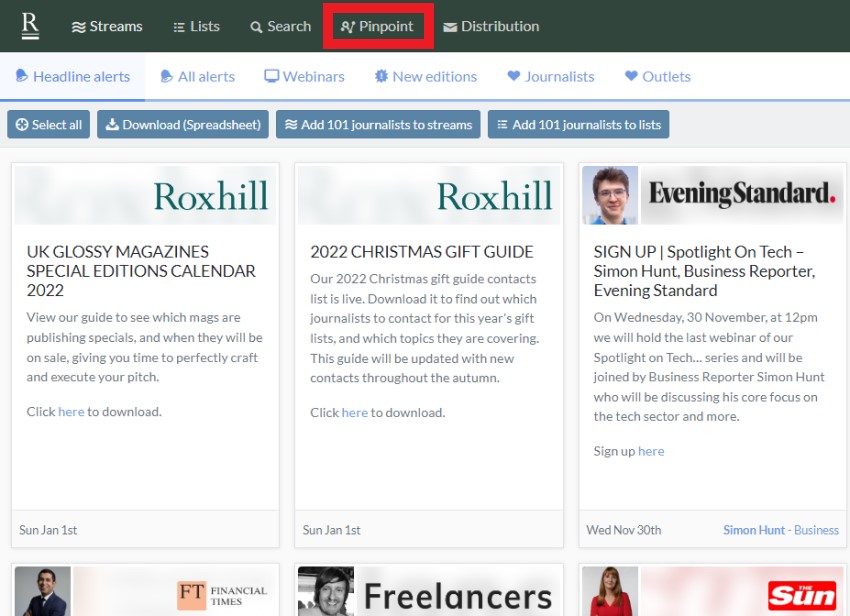Click 'here' sign up link for Spotlight webinar
This screenshot has height=616, width=850.
click(651, 451)
